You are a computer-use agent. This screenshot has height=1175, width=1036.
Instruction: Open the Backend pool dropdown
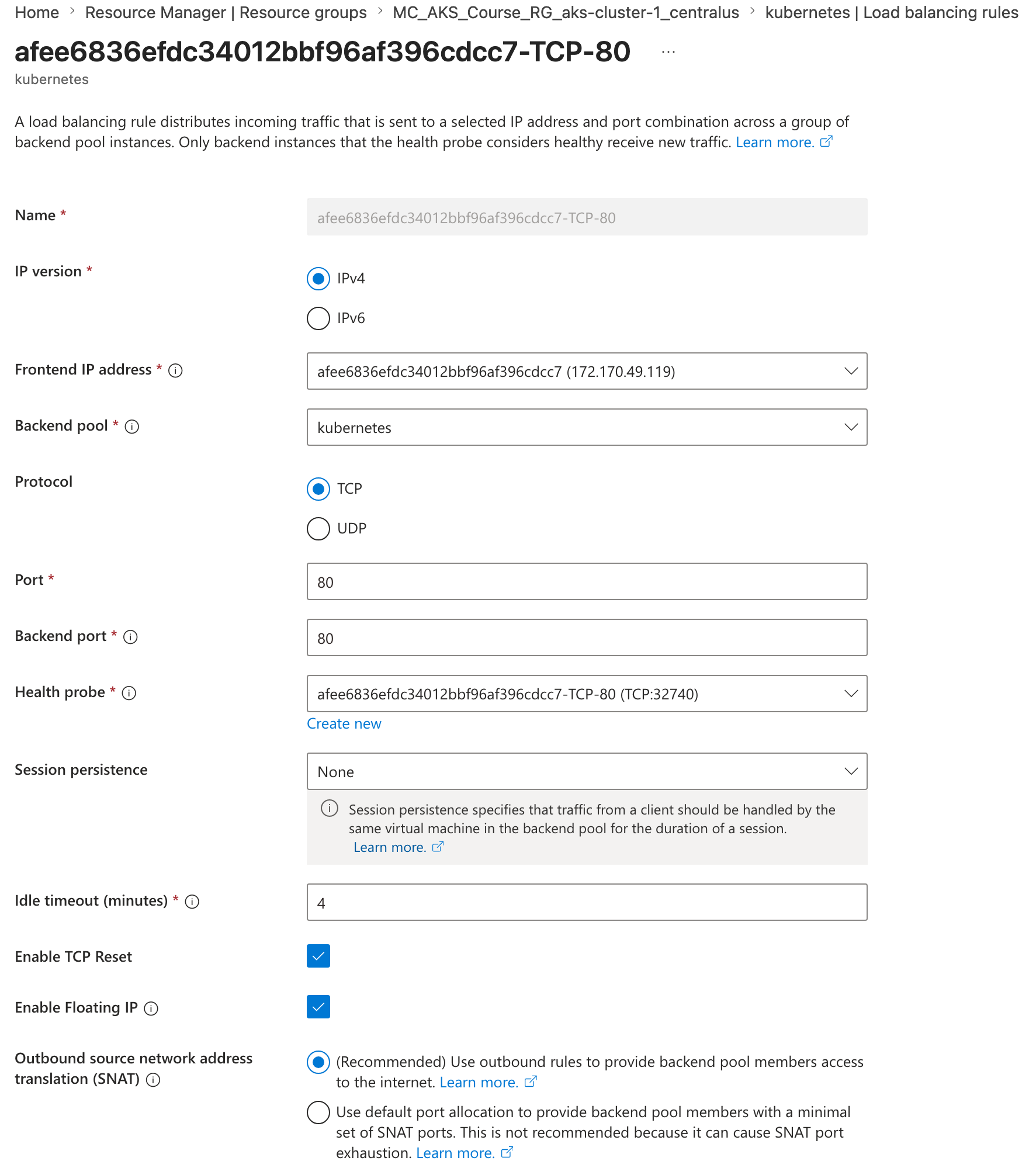point(587,427)
